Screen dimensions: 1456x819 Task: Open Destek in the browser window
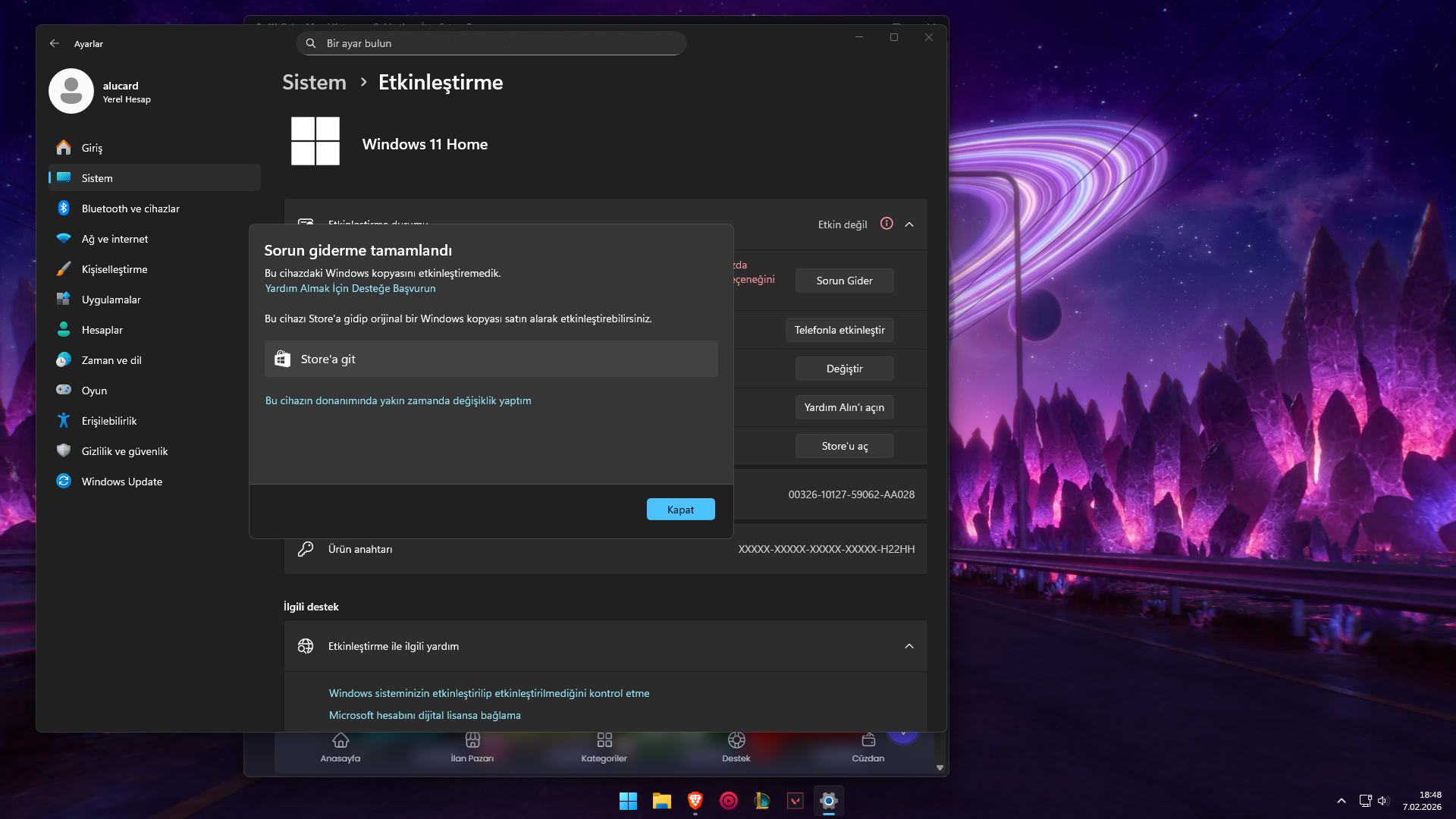pyautogui.click(x=736, y=747)
